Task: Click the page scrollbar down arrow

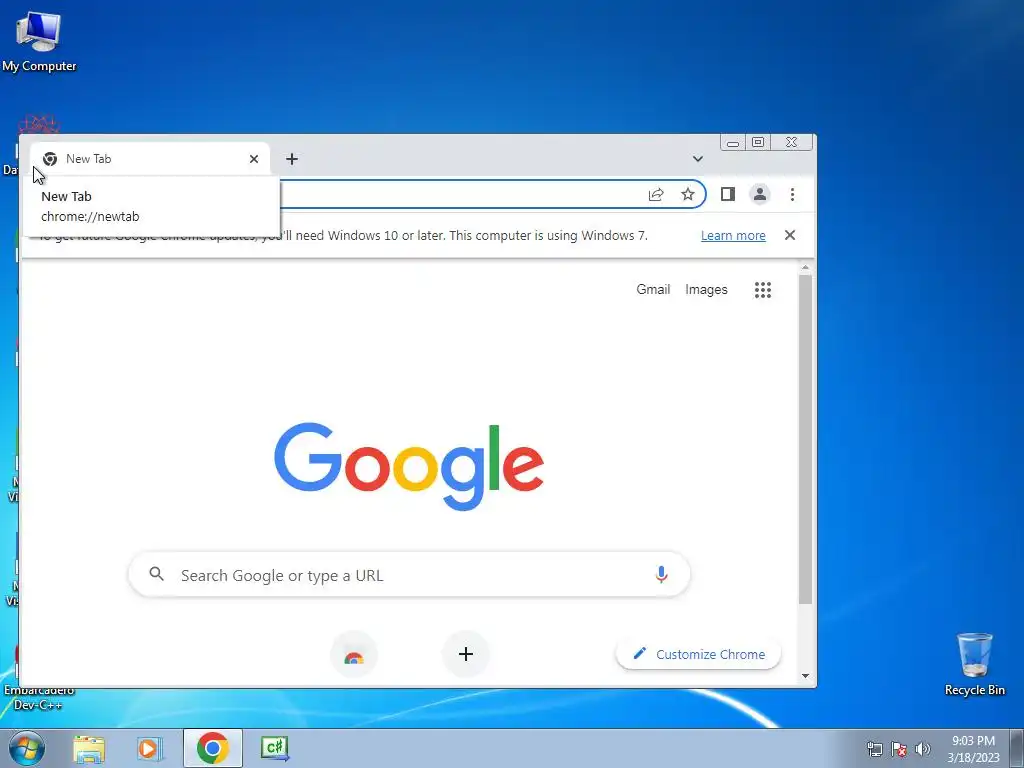Action: (805, 676)
